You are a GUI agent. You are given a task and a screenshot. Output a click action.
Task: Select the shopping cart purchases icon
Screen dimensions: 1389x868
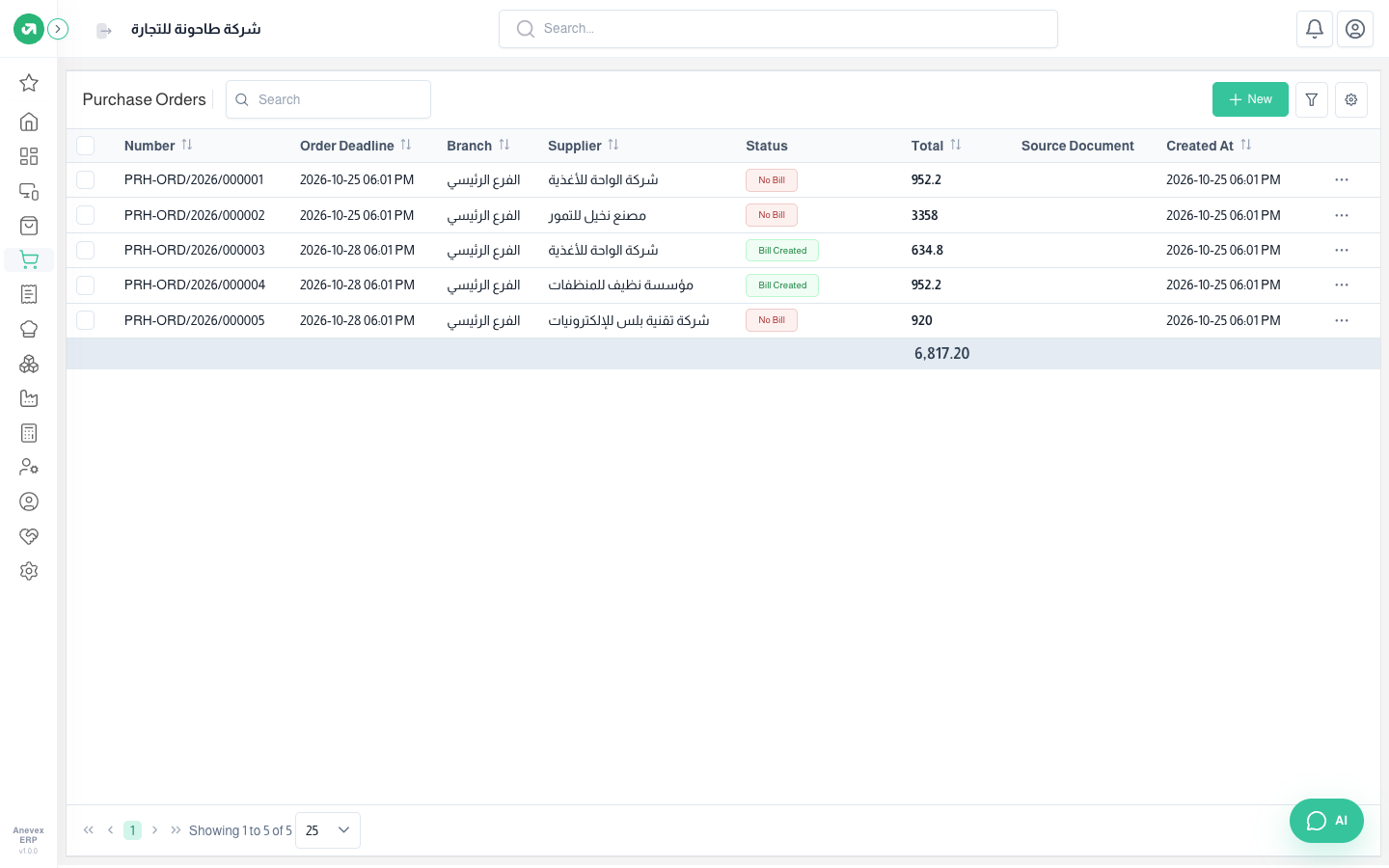click(29, 259)
